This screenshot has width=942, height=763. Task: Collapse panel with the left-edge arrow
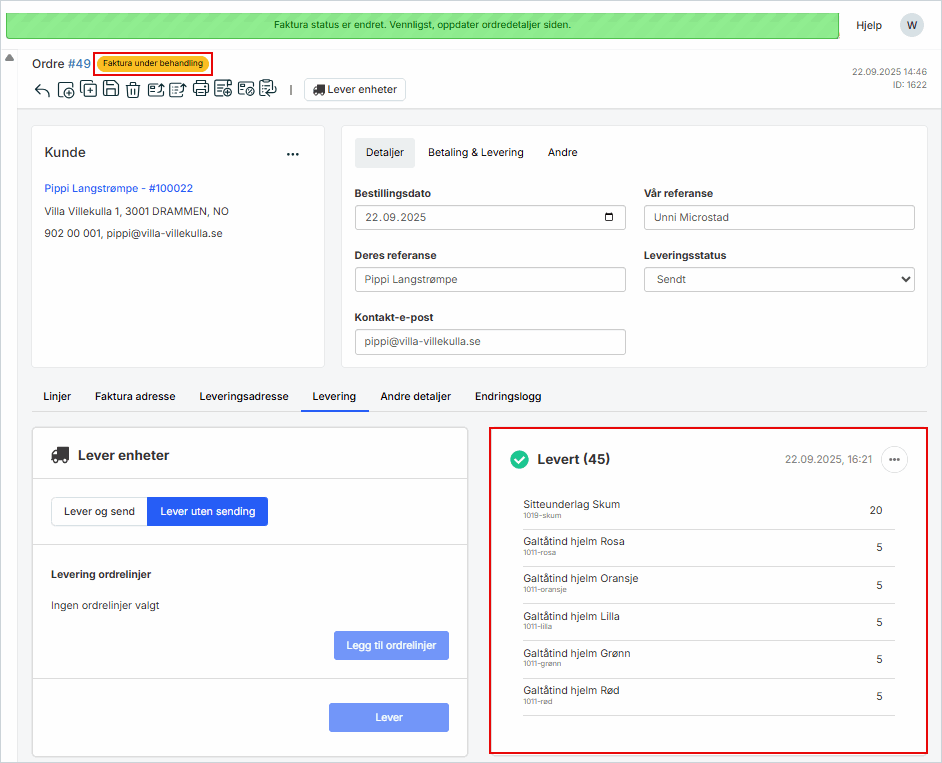[x=9, y=57]
